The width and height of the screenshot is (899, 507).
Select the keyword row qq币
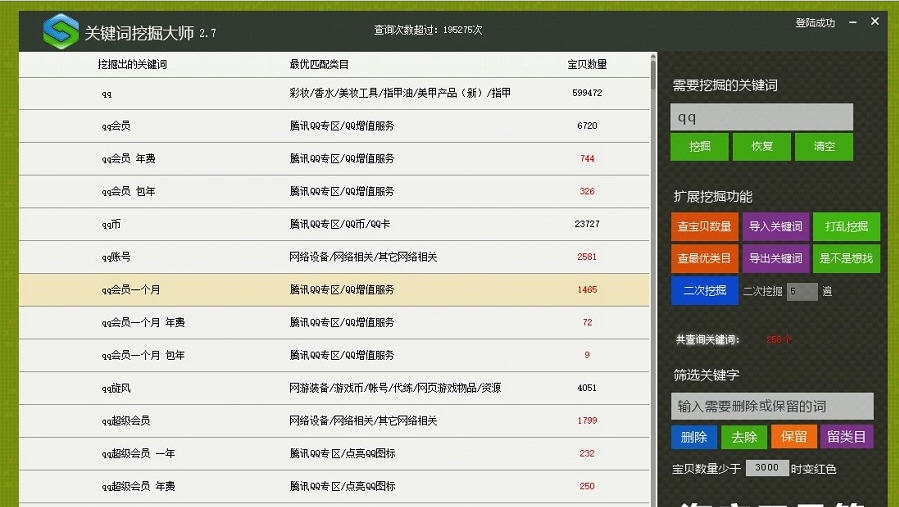[x=334, y=224]
